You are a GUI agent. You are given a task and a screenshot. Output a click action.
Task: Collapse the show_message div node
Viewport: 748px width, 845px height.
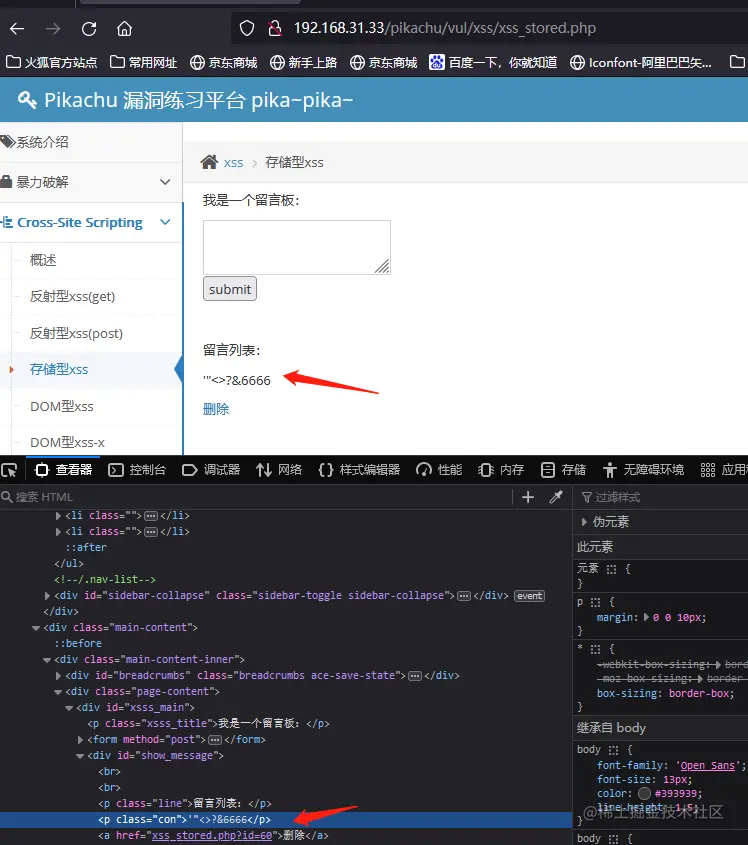coord(80,756)
